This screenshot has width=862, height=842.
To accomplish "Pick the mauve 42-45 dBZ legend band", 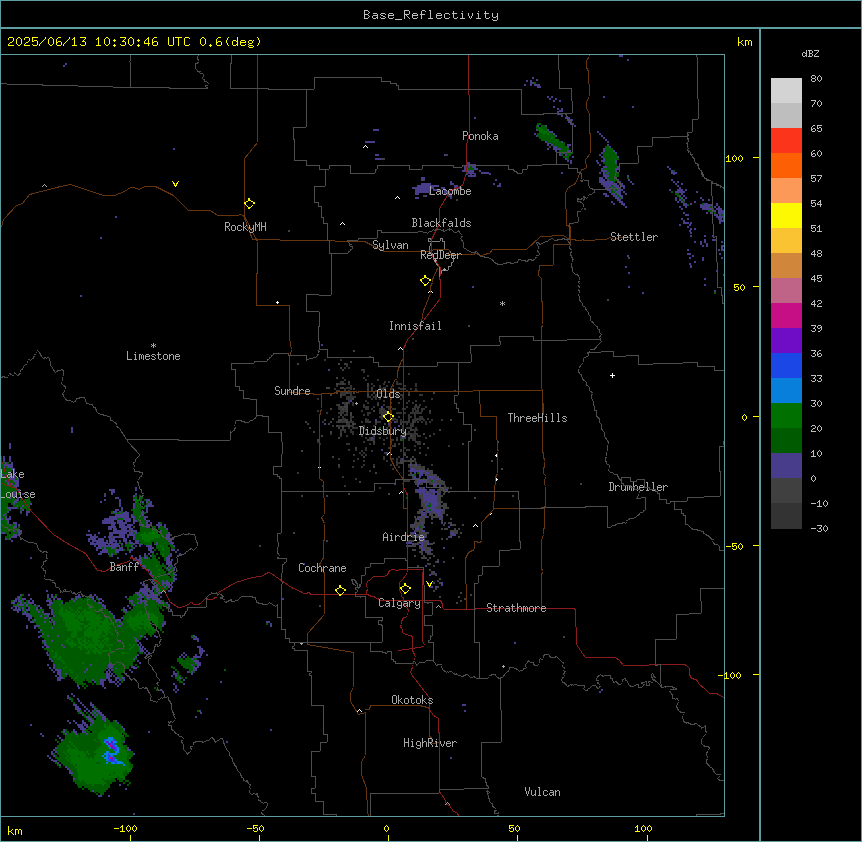I will [x=786, y=291].
